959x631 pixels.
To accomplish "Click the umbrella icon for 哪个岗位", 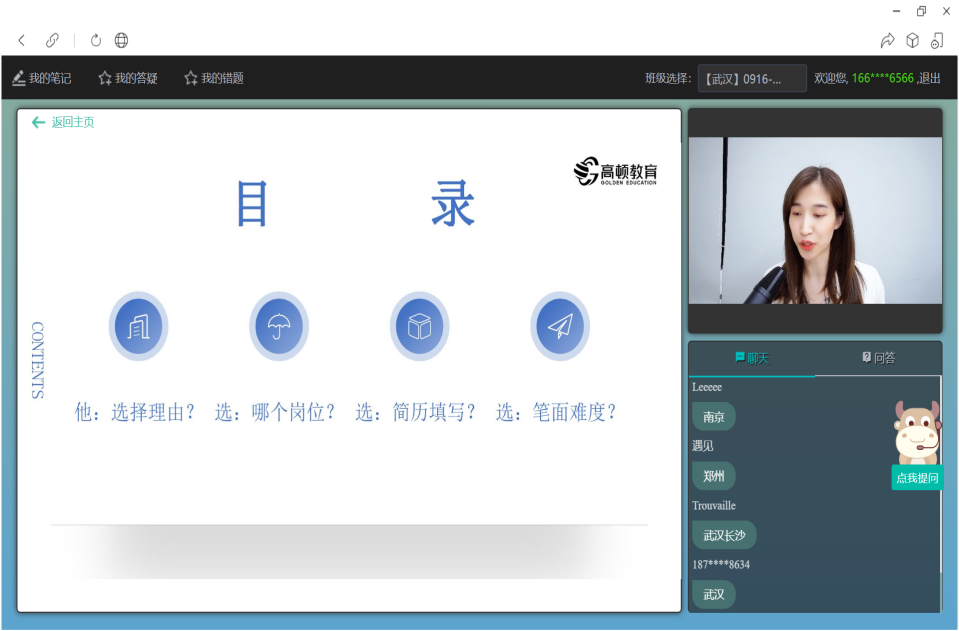I will pyautogui.click(x=279, y=326).
